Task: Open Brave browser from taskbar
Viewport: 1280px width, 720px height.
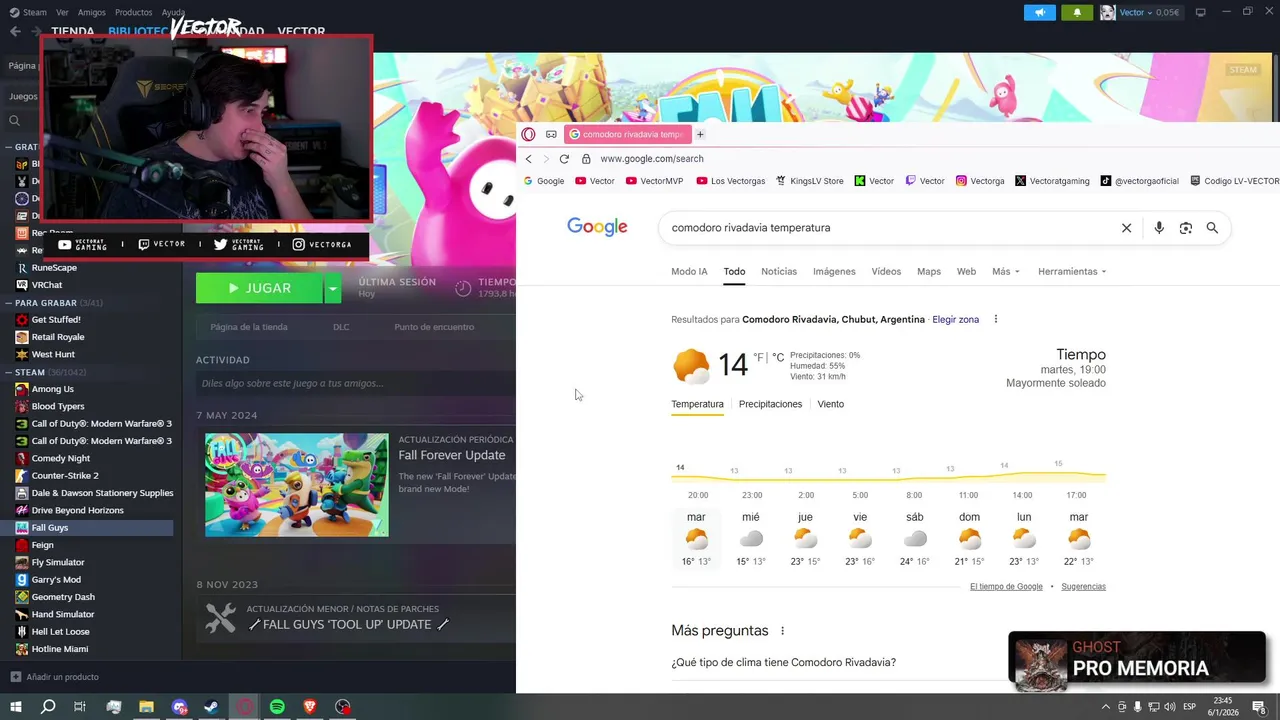Action: click(x=310, y=707)
